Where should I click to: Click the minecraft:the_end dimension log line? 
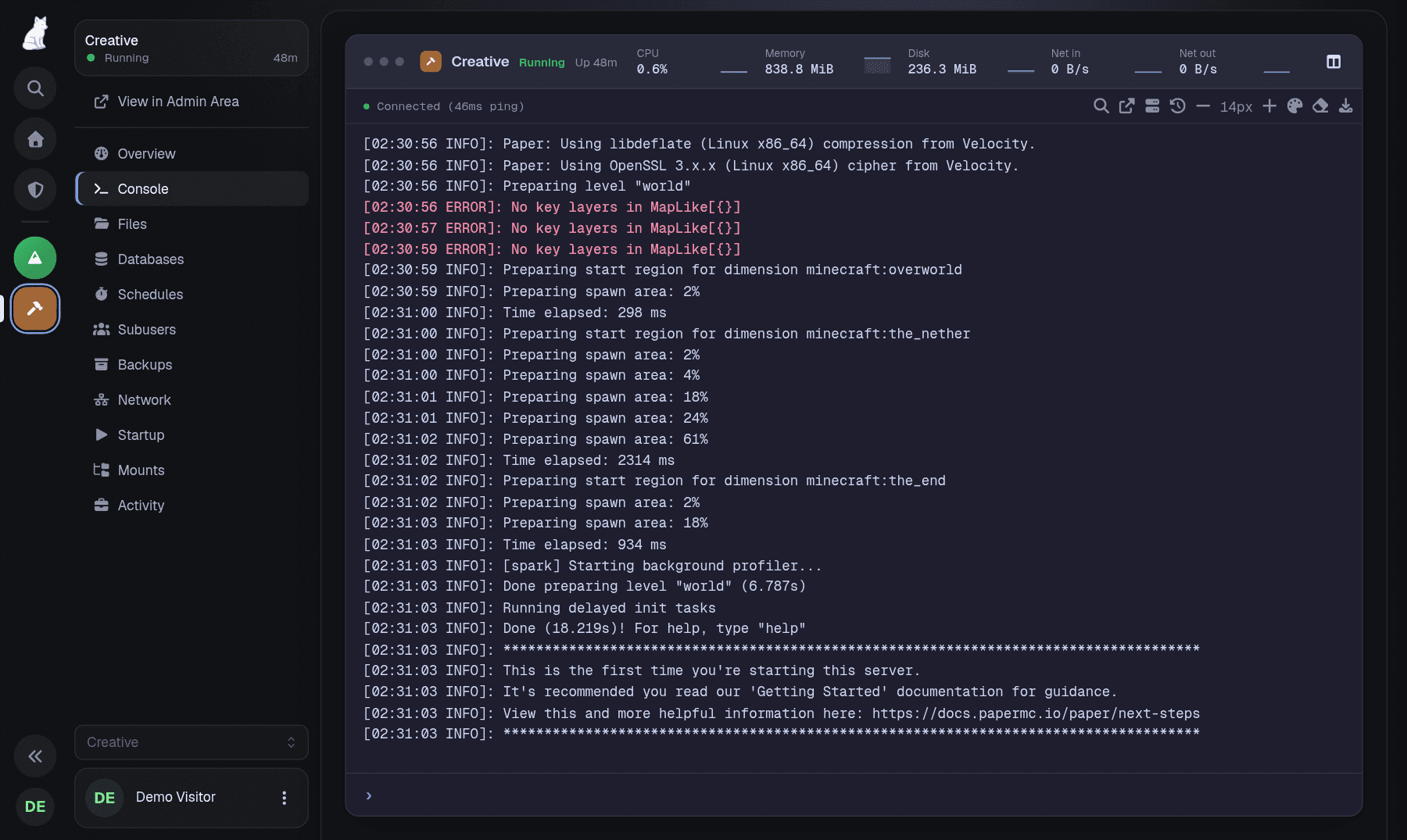pyautogui.click(x=654, y=481)
